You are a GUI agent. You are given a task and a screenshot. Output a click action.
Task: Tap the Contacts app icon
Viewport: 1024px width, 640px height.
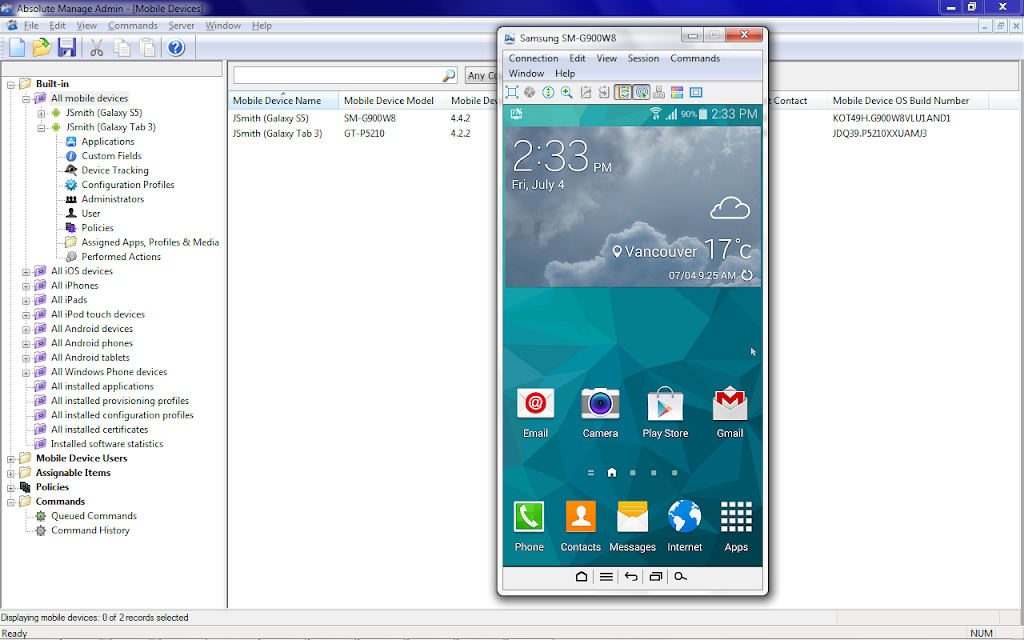tap(581, 526)
